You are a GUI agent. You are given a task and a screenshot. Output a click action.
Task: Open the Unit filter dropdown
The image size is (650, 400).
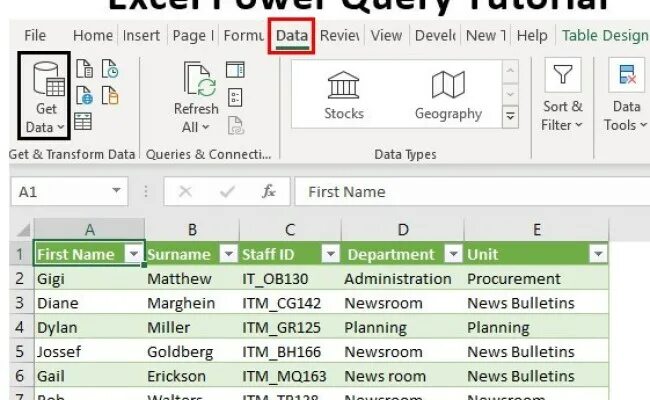[x=598, y=254]
